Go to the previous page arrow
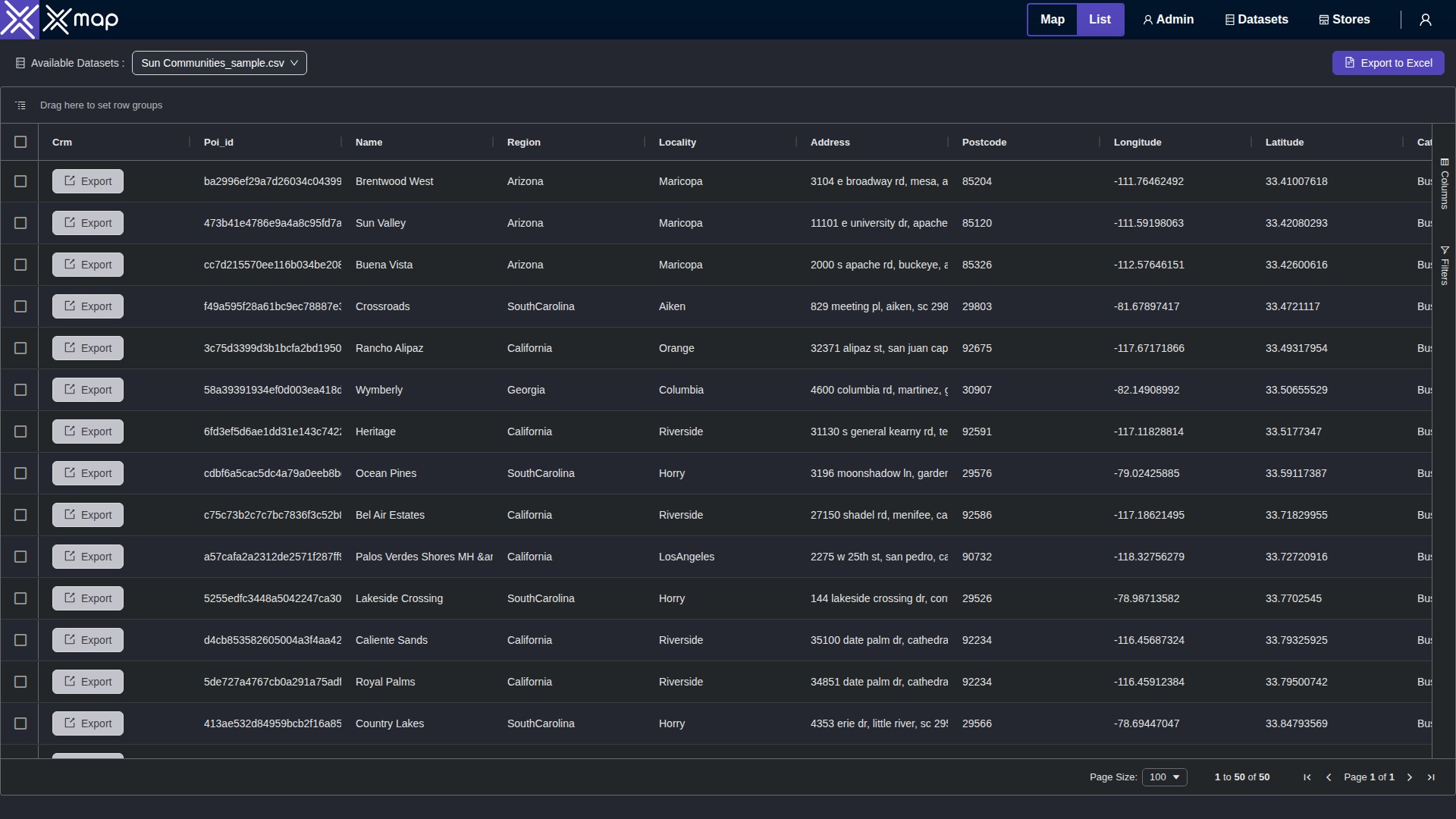The width and height of the screenshot is (1456, 819). coord(1328,777)
